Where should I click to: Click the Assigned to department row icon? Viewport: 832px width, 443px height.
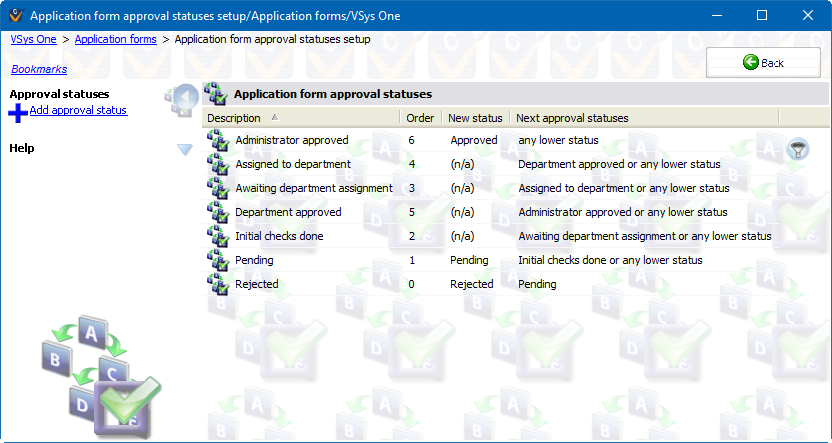click(x=218, y=165)
